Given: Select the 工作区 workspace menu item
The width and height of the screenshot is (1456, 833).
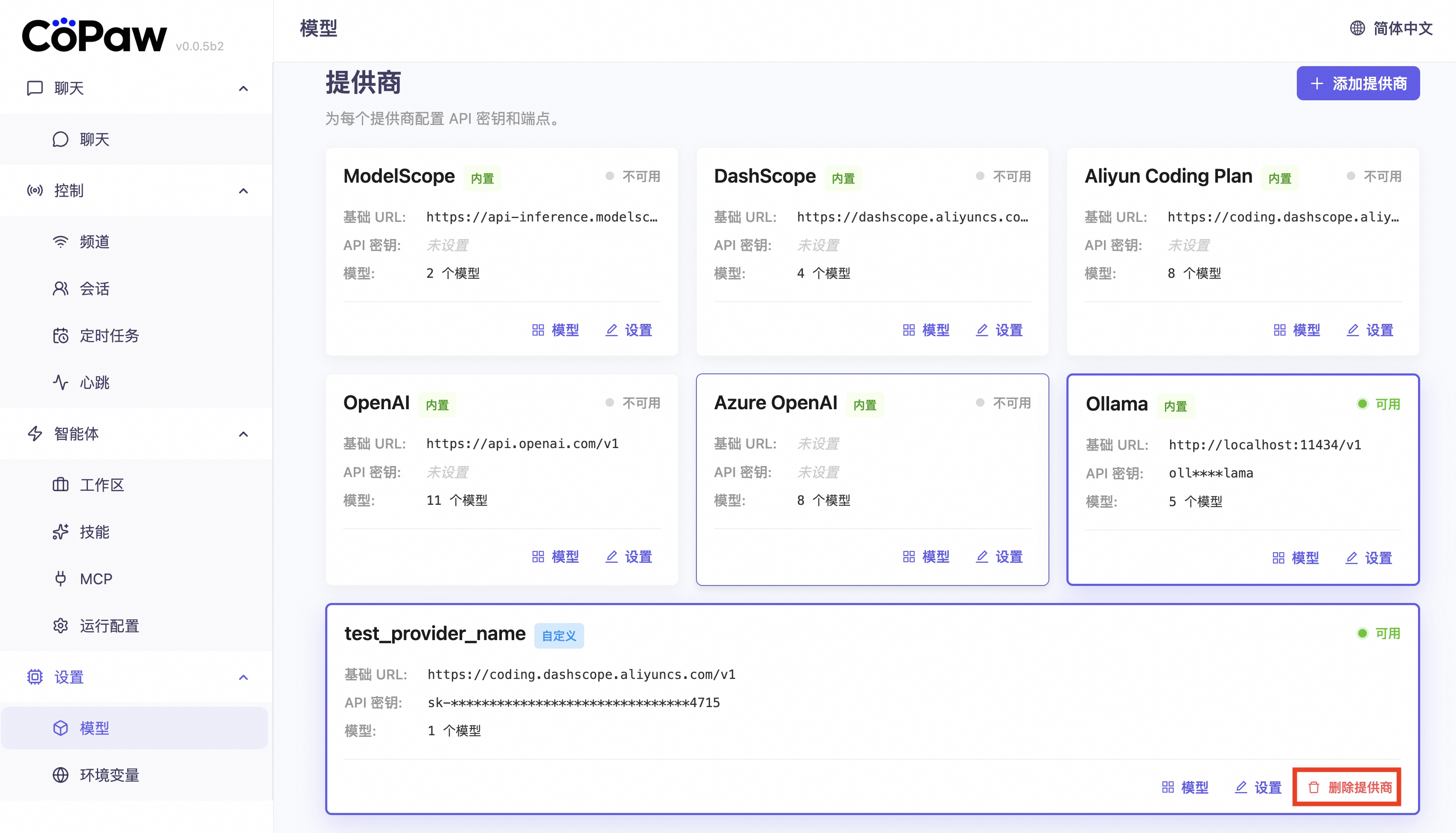Looking at the screenshot, I should click(101, 485).
